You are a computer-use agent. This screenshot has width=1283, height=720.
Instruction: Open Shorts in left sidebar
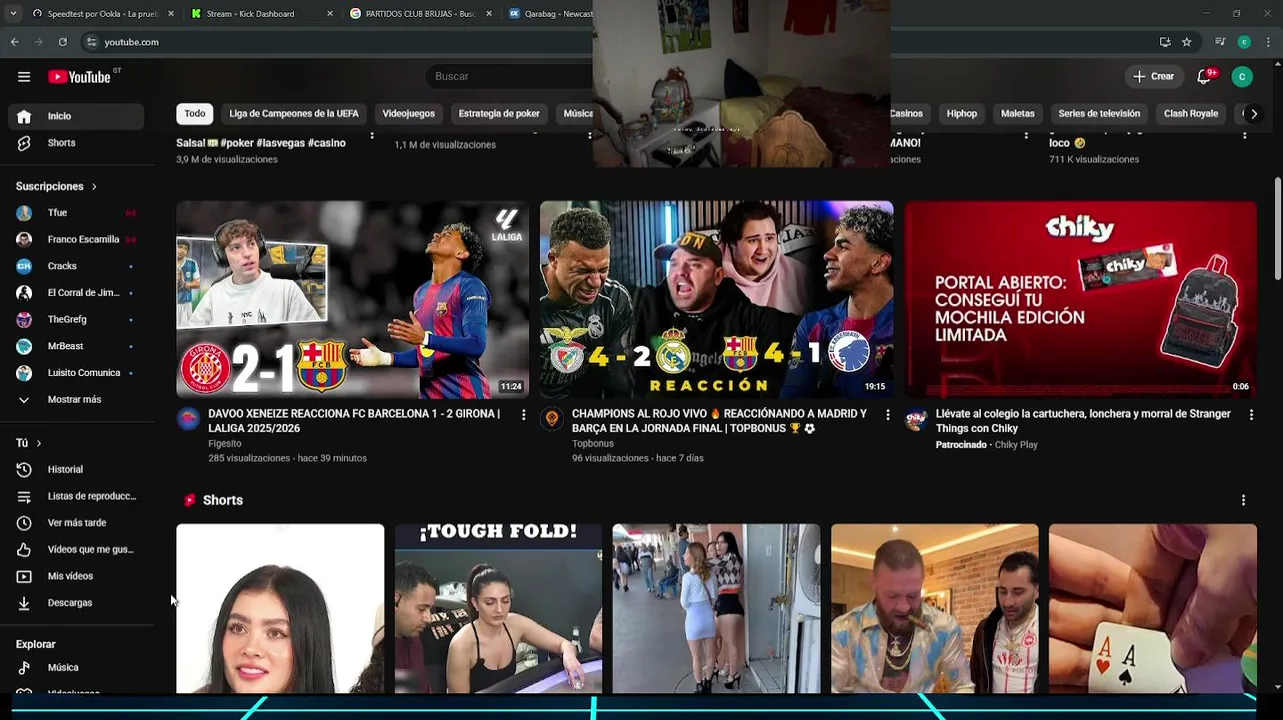pyautogui.click(x=76, y=143)
